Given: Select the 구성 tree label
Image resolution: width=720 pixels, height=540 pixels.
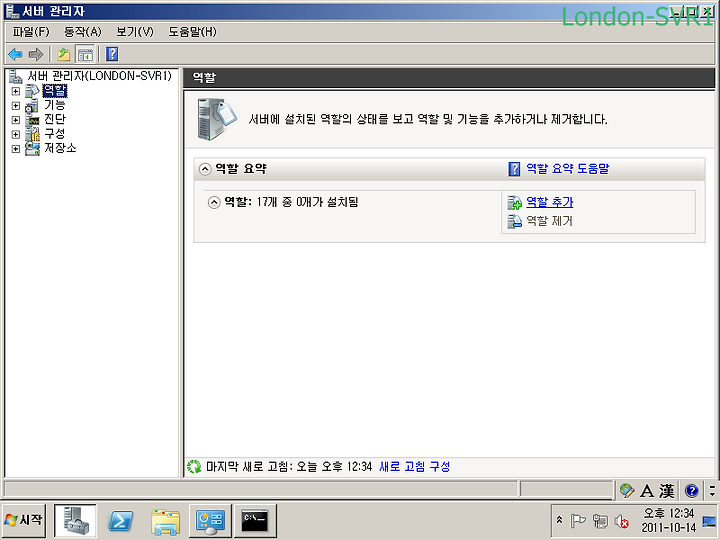Looking at the screenshot, I should [55, 134].
